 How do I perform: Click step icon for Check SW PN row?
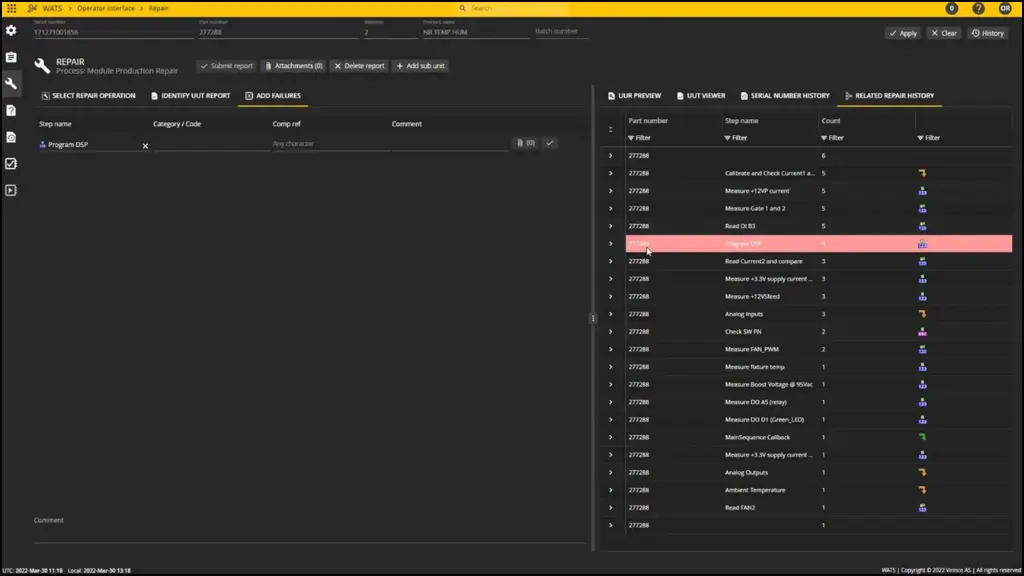922,332
